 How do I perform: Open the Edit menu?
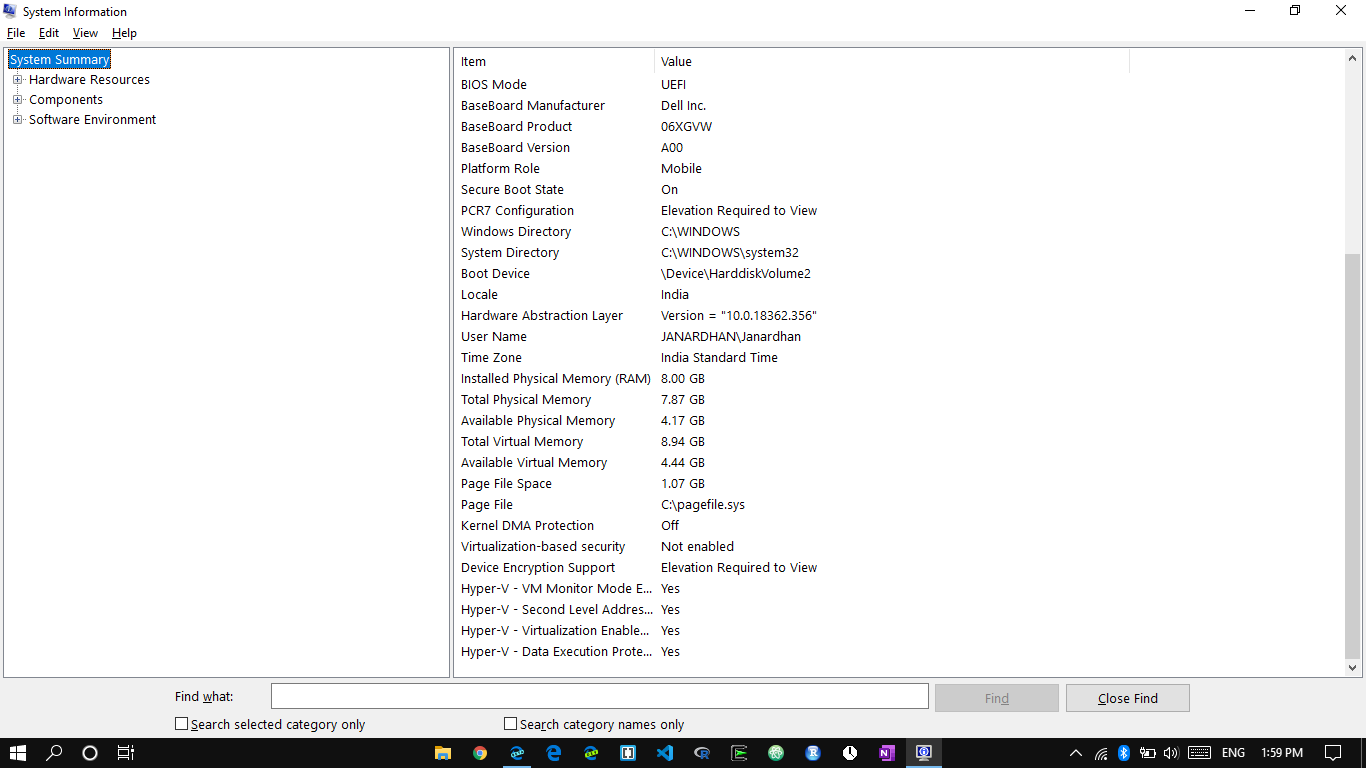coord(49,33)
